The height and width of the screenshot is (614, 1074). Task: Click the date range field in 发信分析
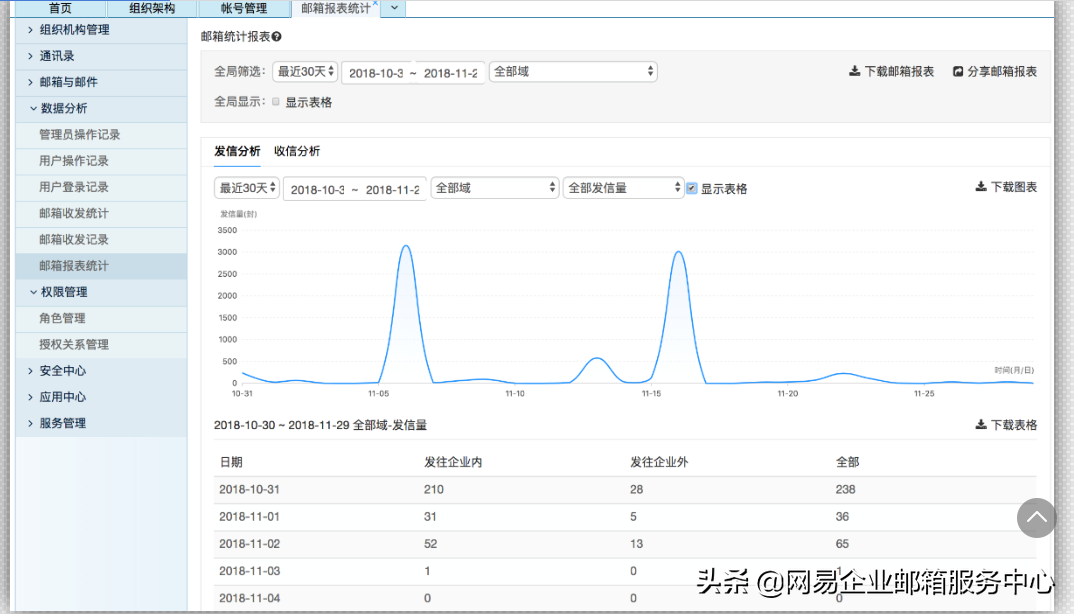pyautogui.click(x=354, y=187)
